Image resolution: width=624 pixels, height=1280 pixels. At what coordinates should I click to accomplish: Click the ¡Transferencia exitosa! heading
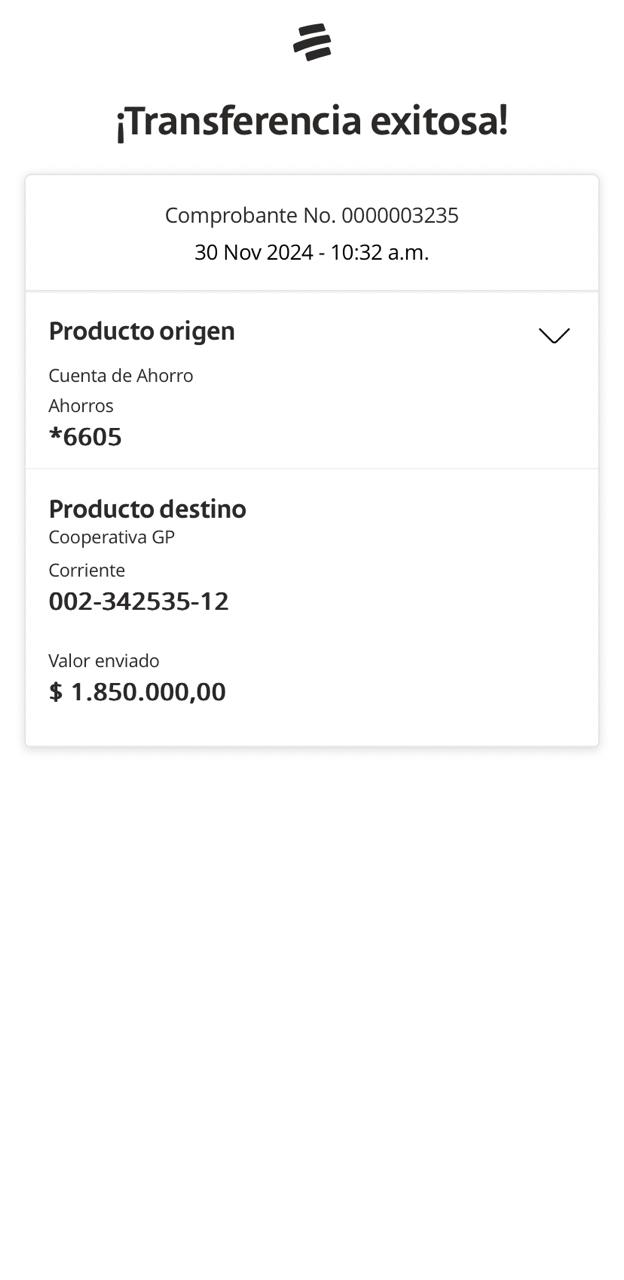312,121
